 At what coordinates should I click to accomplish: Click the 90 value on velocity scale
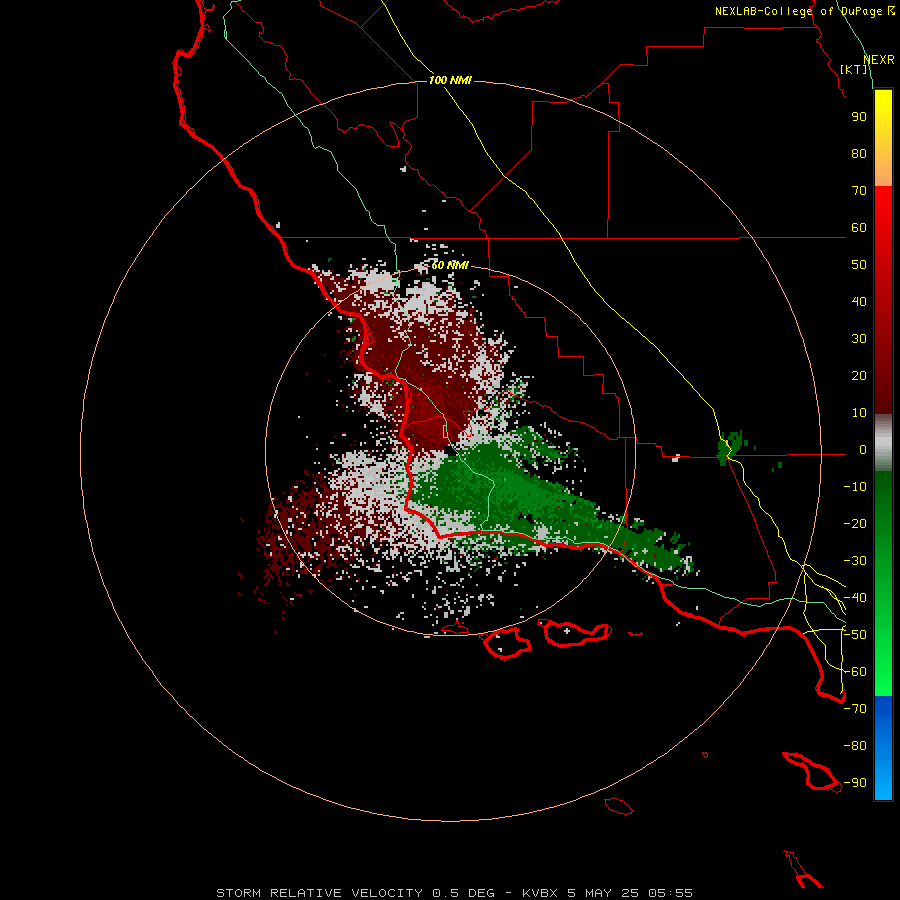tap(859, 117)
